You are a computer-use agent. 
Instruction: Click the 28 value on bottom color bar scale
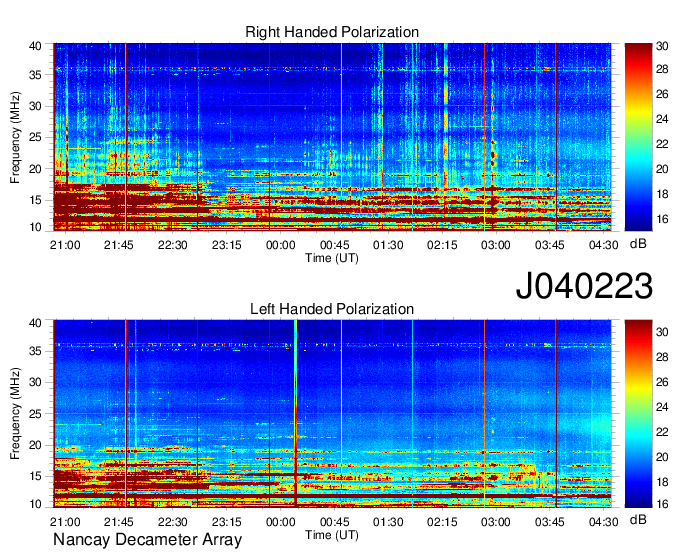pos(662,357)
